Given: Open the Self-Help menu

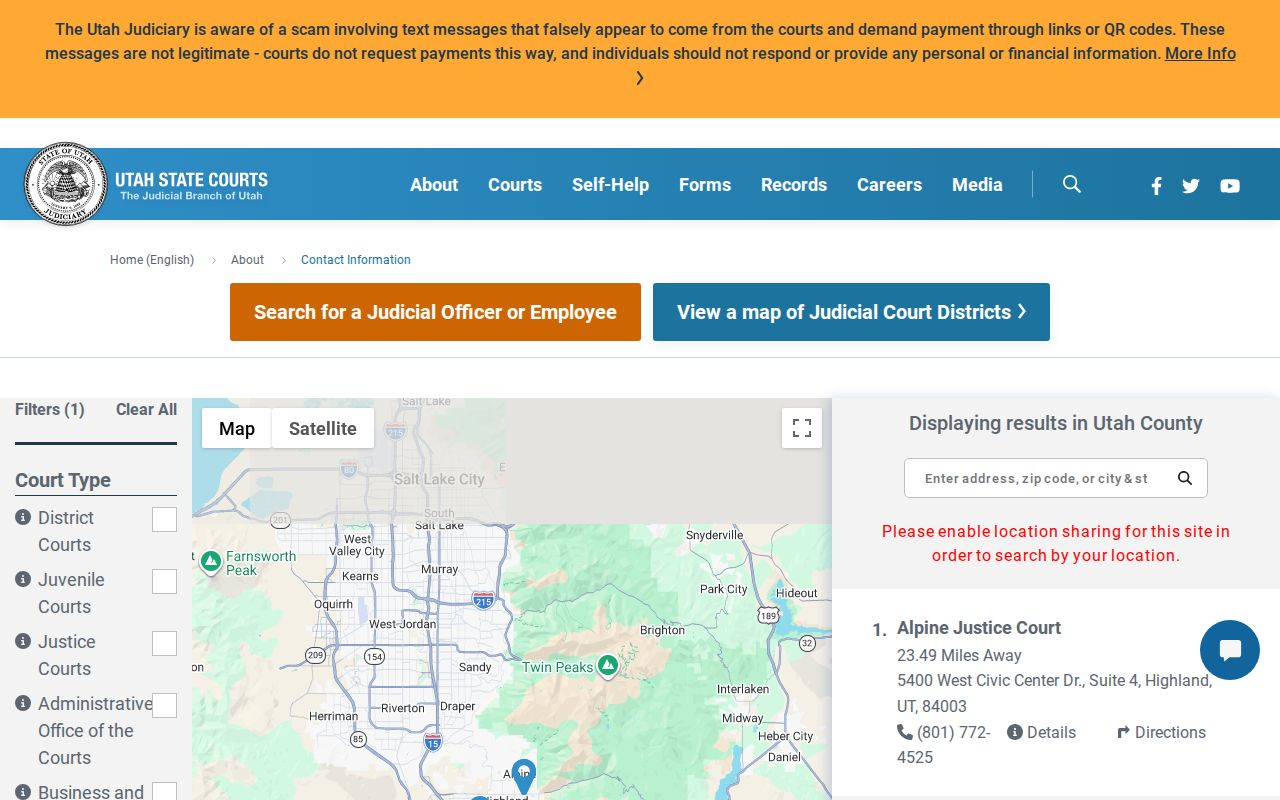Looking at the screenshot, I should [x=610, y=184].
